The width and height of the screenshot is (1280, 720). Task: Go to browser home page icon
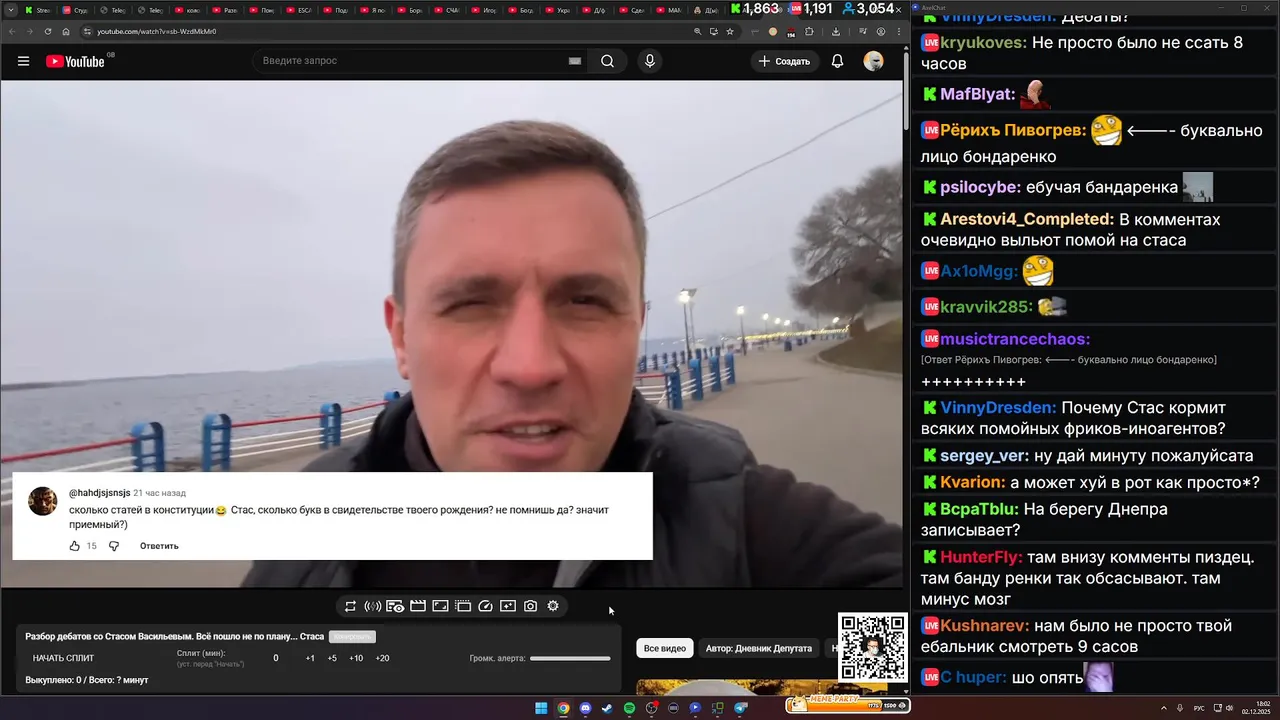(66, 31)
